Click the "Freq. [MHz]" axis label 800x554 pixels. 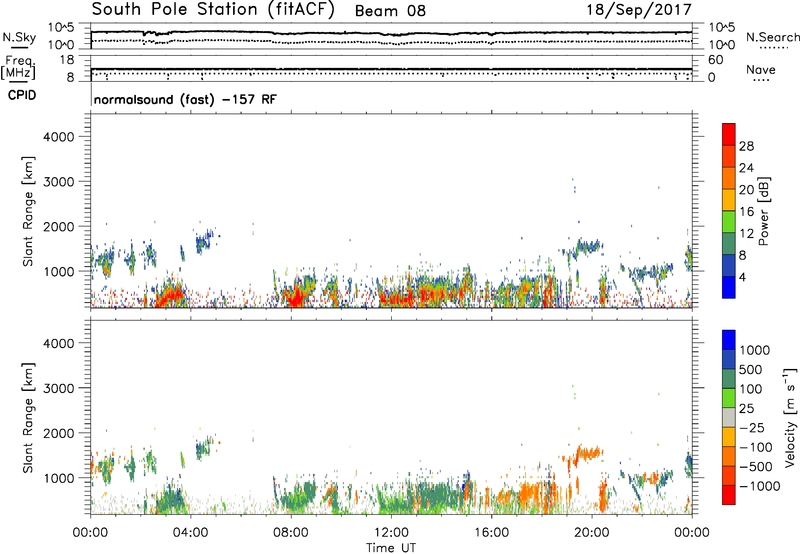click(18, 68)
